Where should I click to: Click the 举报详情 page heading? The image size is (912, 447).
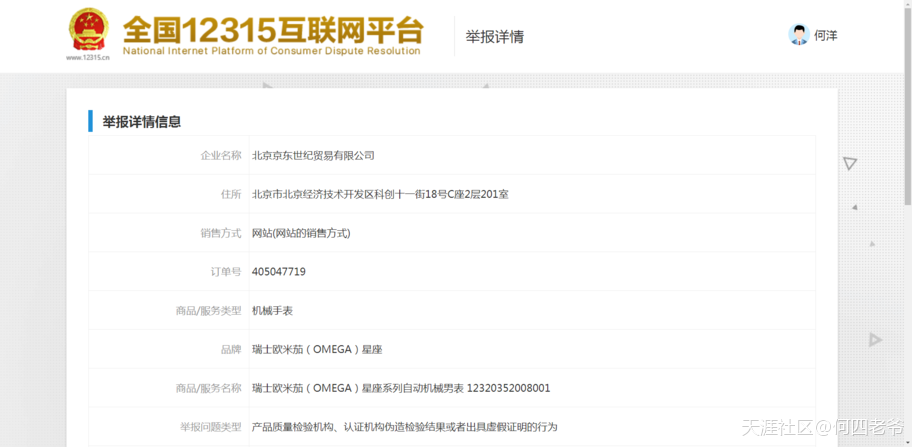tap(494, 37)
